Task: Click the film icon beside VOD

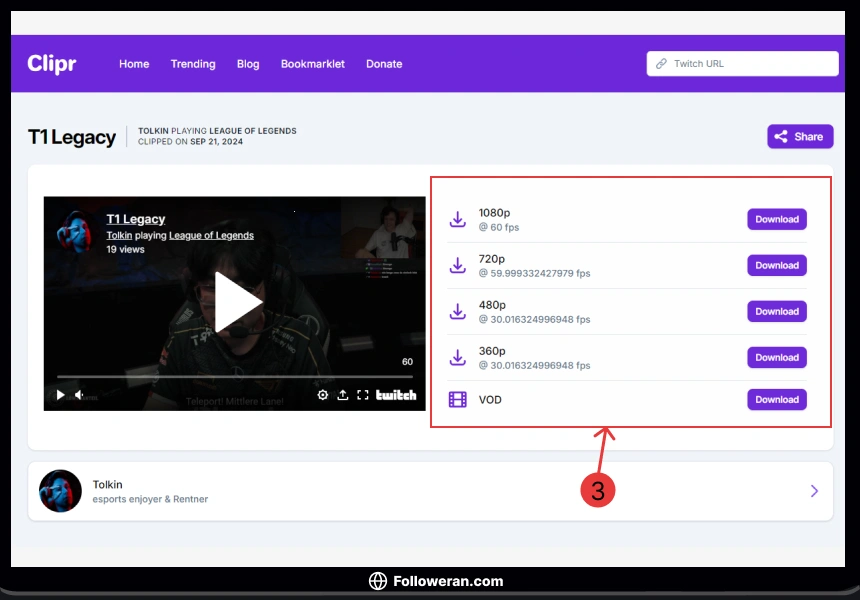Action: [x=457, y=400]
